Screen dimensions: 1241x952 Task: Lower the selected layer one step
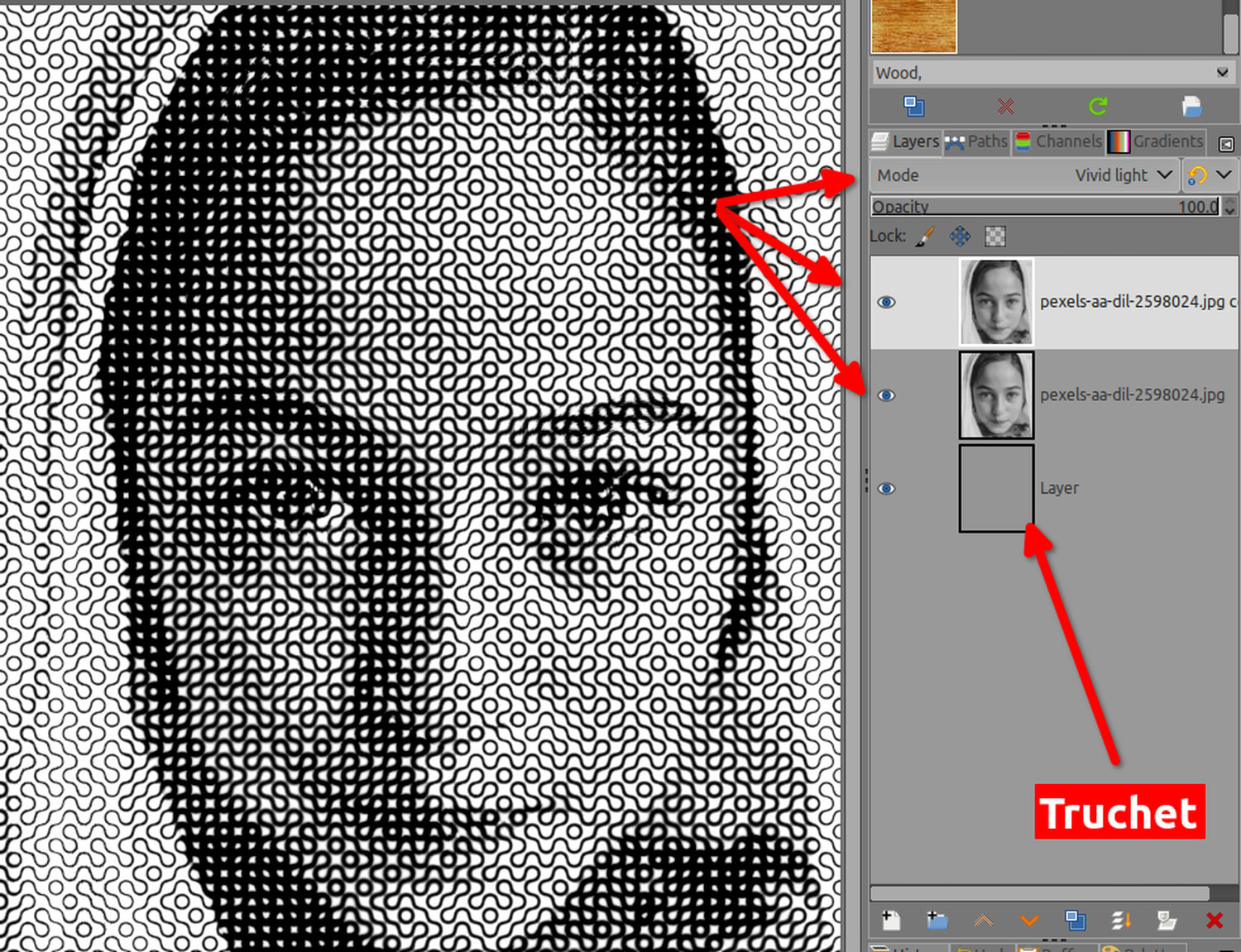(1029, 920)
